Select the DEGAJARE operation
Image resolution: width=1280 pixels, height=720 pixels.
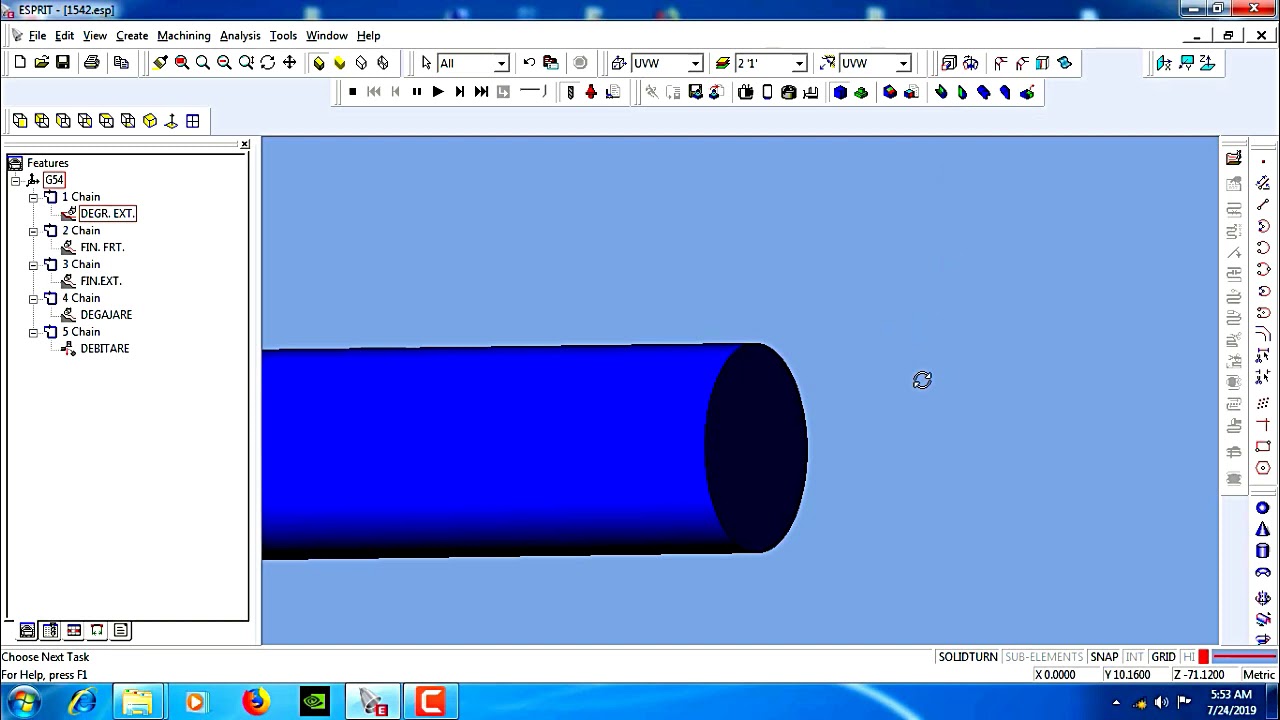[x=106, y=315]
